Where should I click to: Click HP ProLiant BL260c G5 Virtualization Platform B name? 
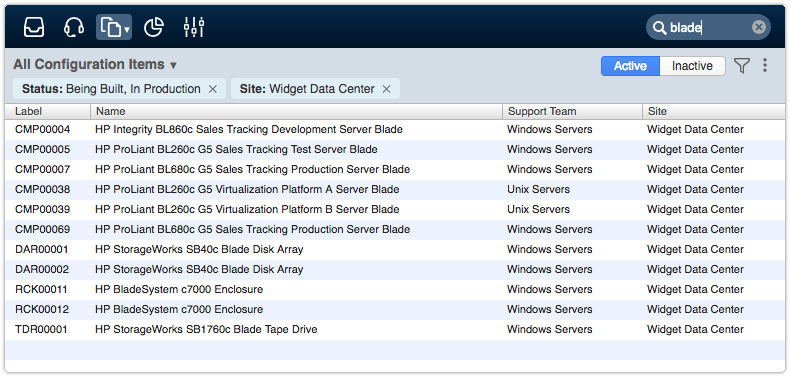coord(247,209)
